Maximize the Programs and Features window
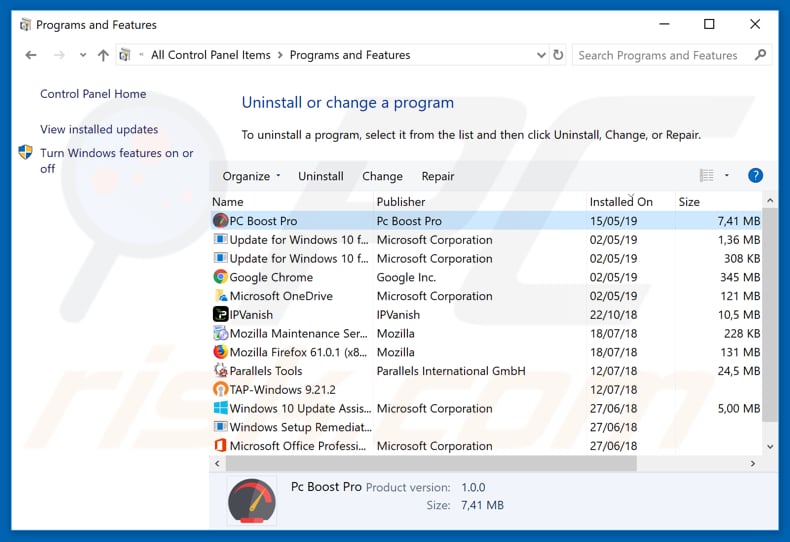The image size is (790, 542). (709, 24)
